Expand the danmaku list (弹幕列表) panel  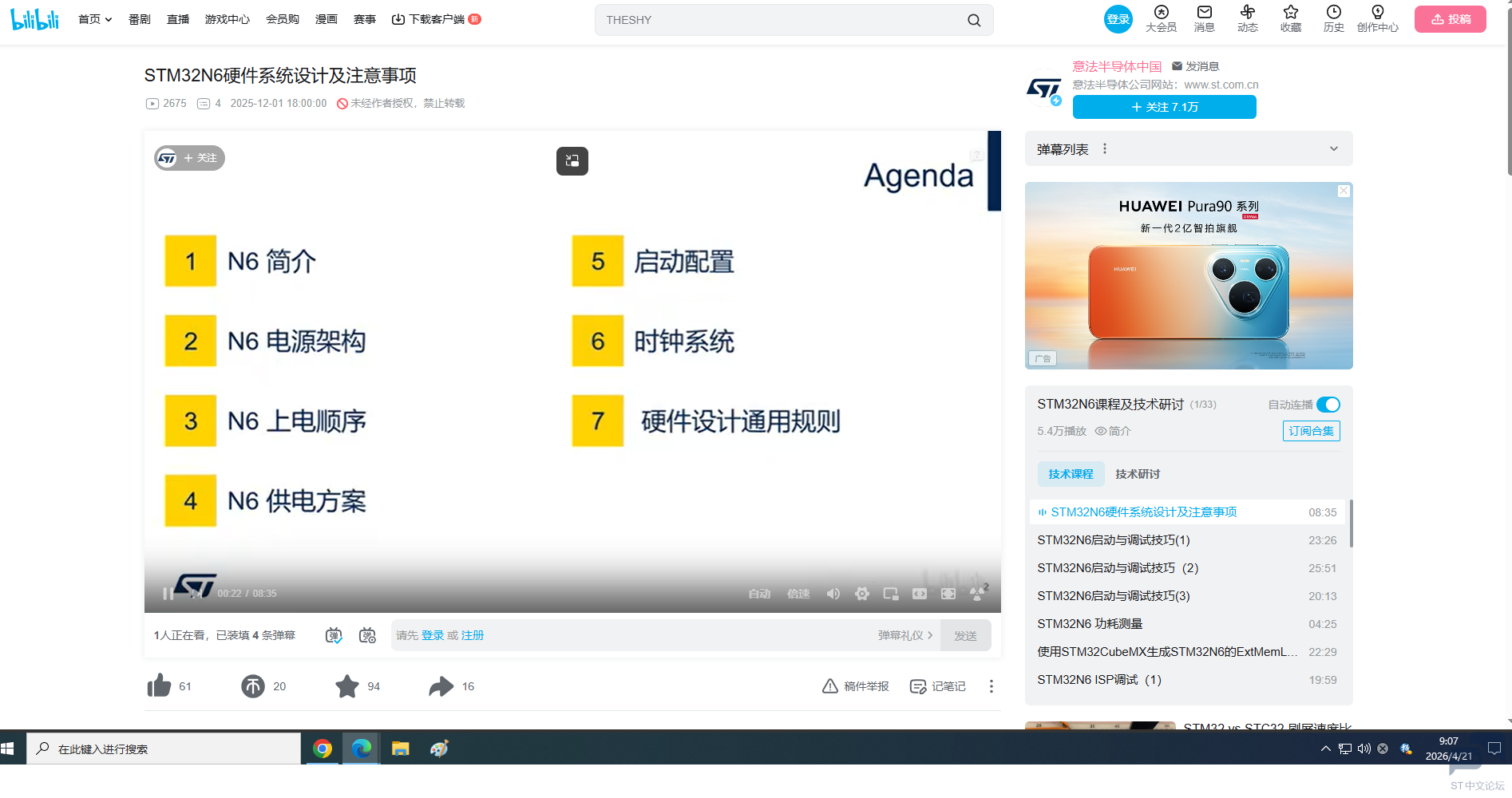1333,149
